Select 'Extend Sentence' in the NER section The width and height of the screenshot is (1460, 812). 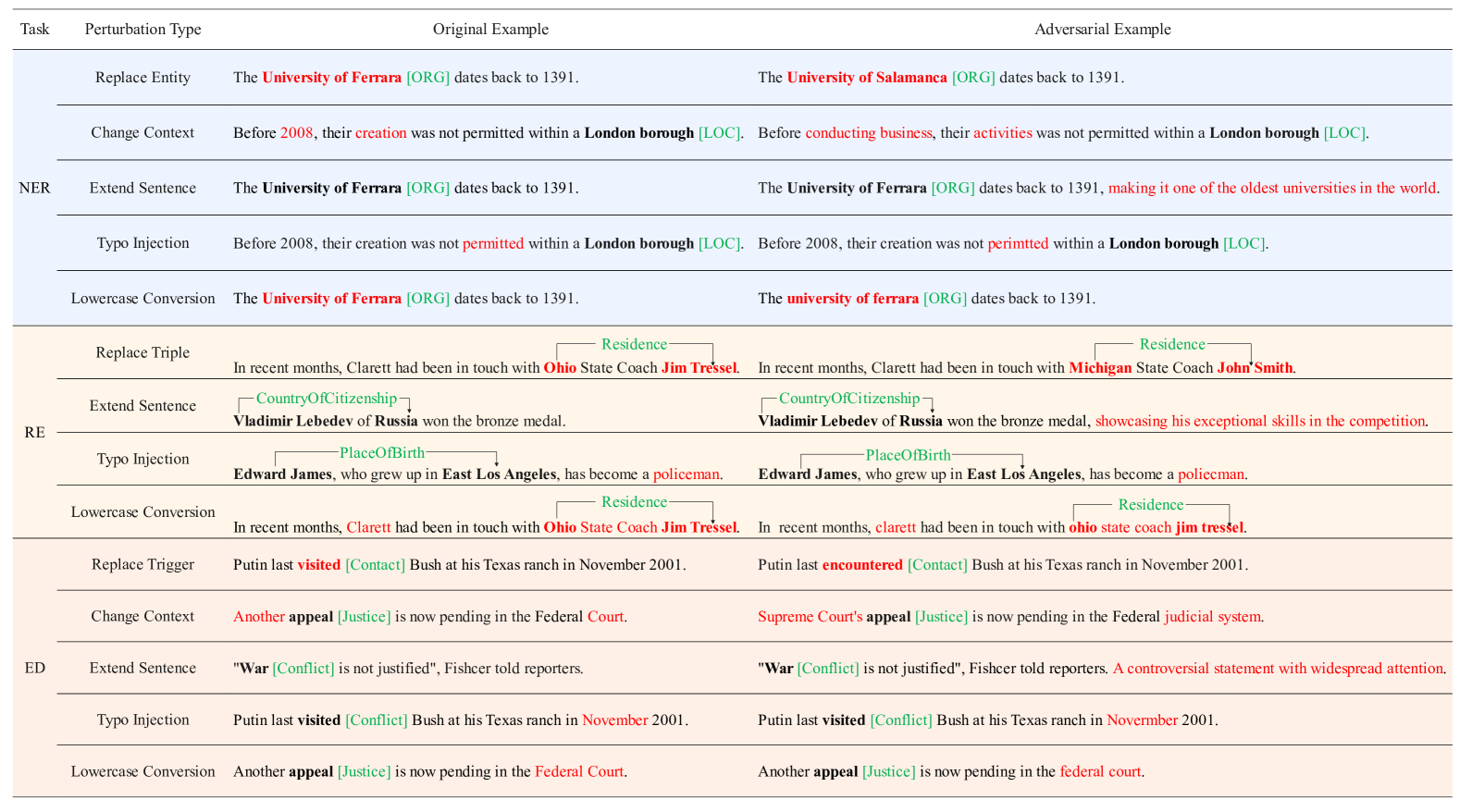(x=142, y=189)
